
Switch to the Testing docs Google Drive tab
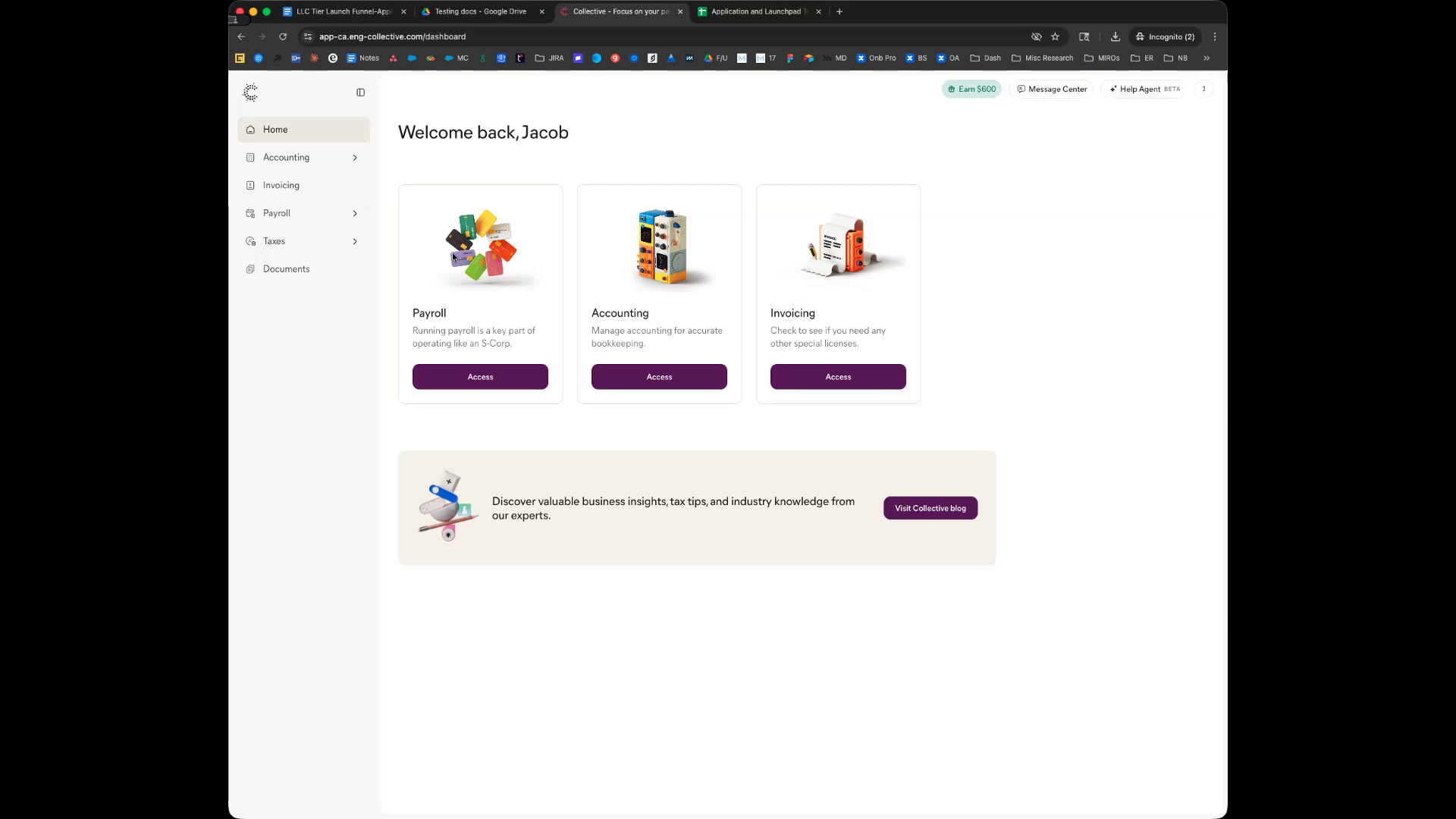pyautogui.click(x=480, y=11)
